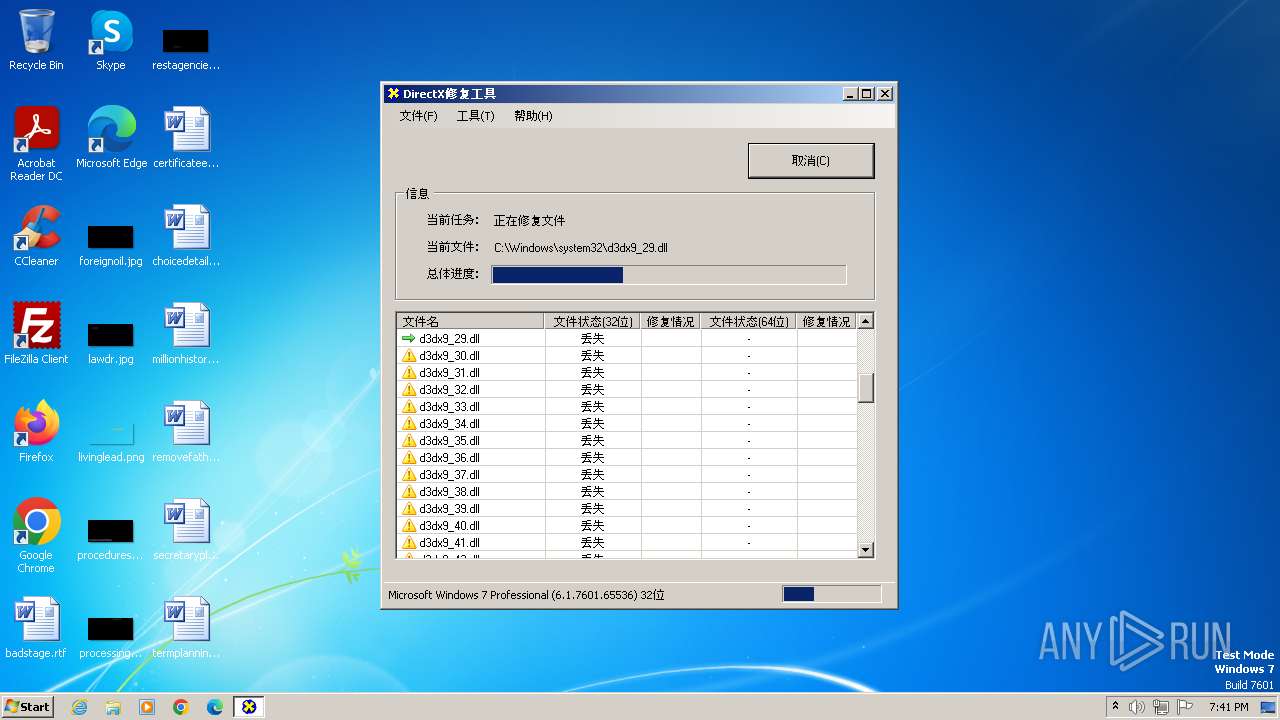Screen dimensions: 1280x720
Task: Click the Windows 7 Professional status text
Action: pyautogui.click(x=526, y=595)
